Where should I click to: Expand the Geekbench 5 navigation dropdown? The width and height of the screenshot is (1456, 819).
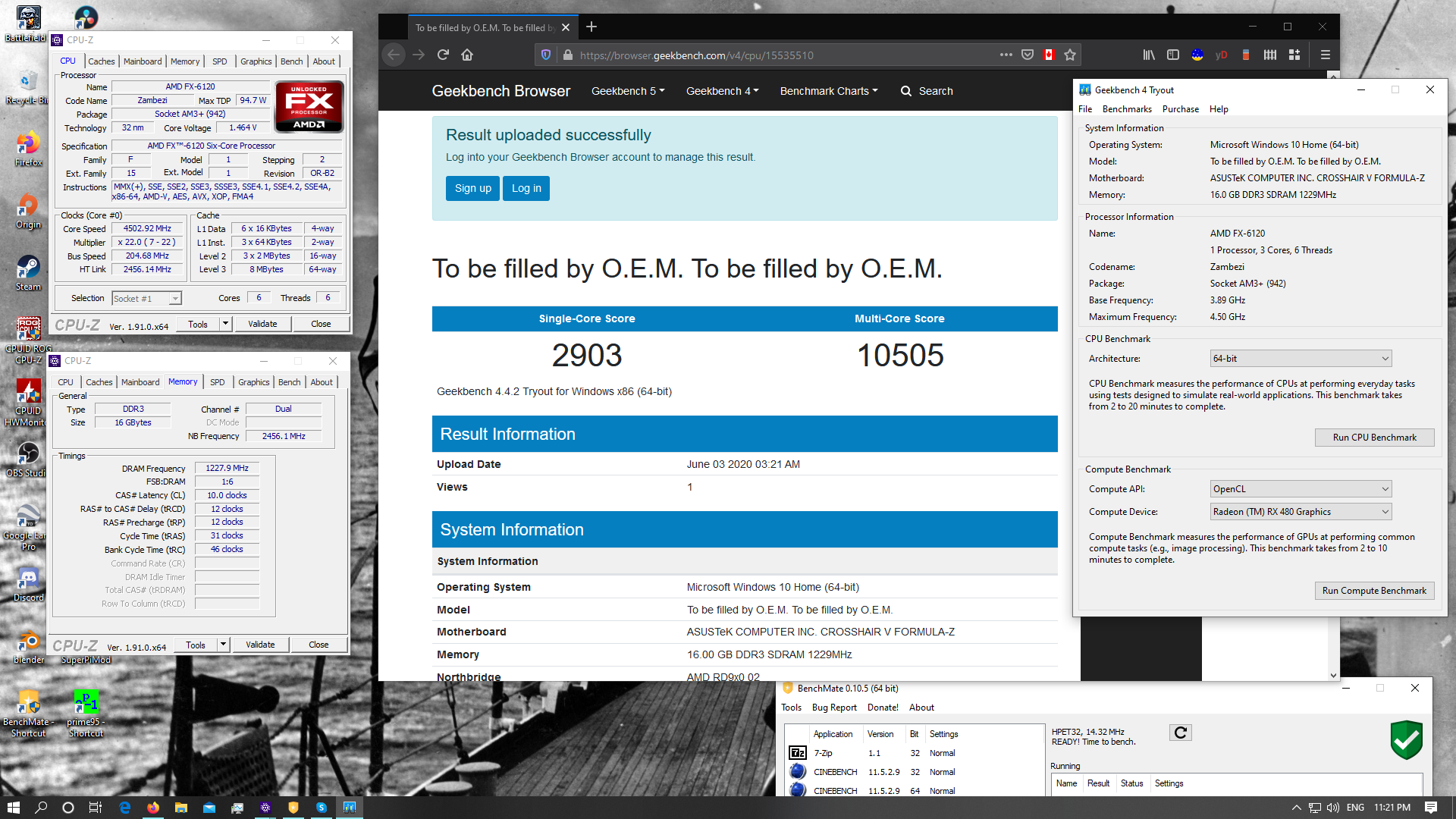pyautogui.click(x=628, y=91)
